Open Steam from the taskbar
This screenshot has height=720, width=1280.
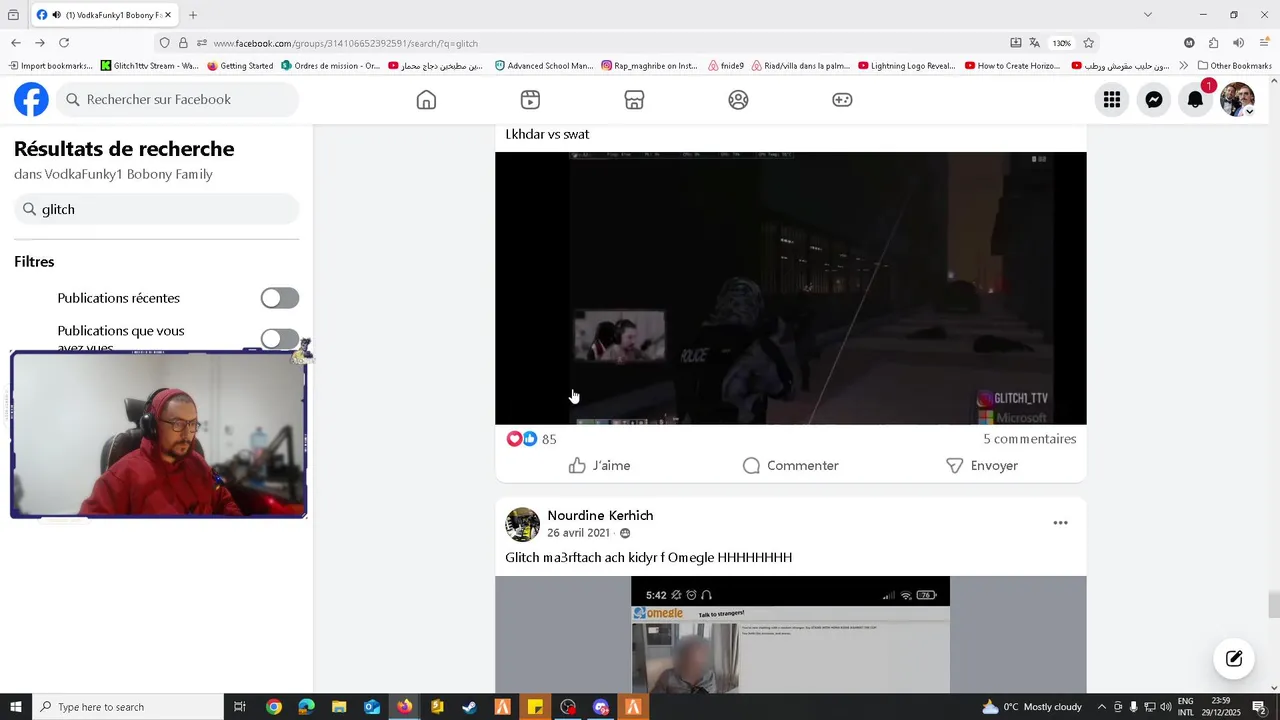point(469,707)
